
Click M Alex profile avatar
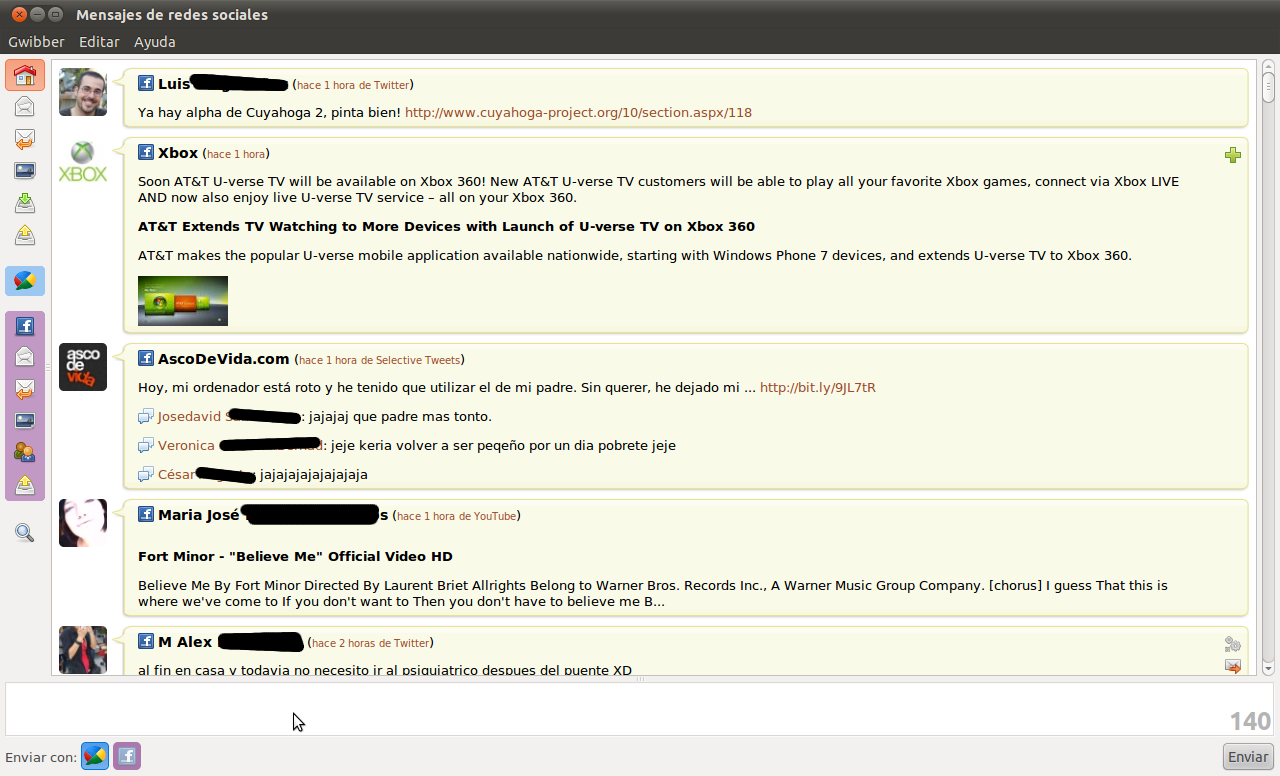(x=83, y=650)
